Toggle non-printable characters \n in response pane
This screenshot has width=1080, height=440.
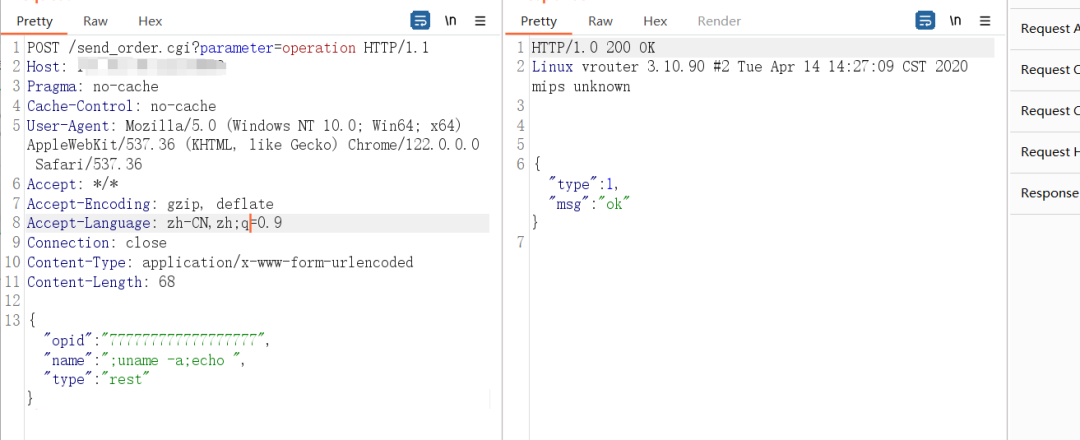tap(955, 21)
